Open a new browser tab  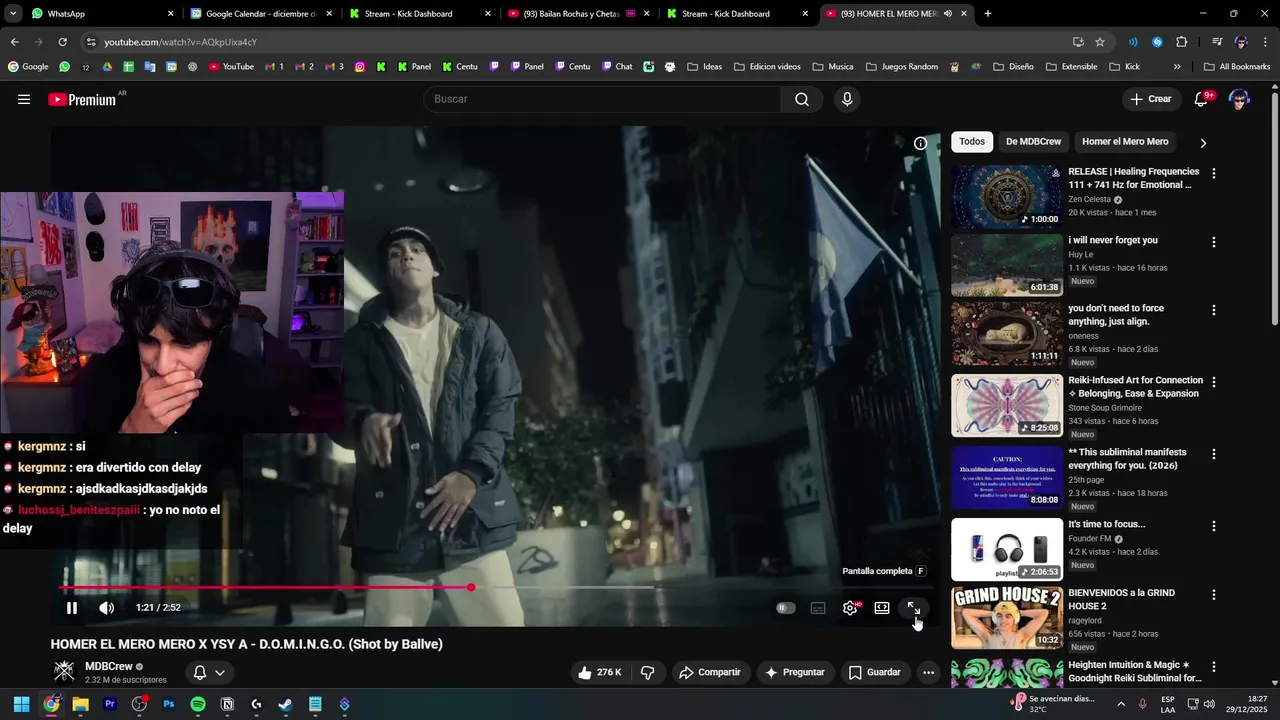(988, 14)
